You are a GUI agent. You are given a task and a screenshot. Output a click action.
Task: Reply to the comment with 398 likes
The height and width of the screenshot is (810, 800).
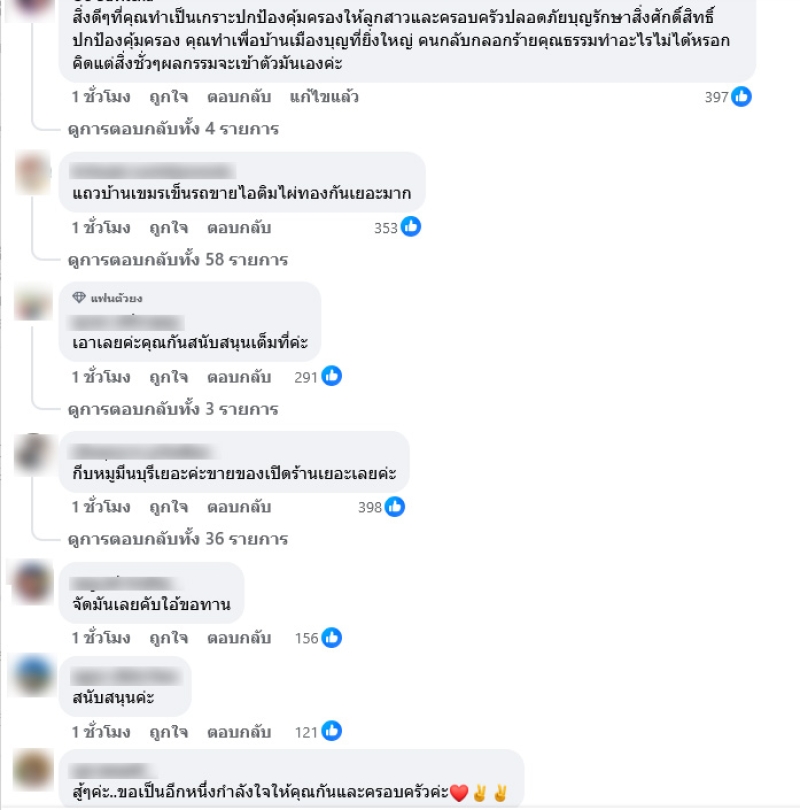pos(239,507)
